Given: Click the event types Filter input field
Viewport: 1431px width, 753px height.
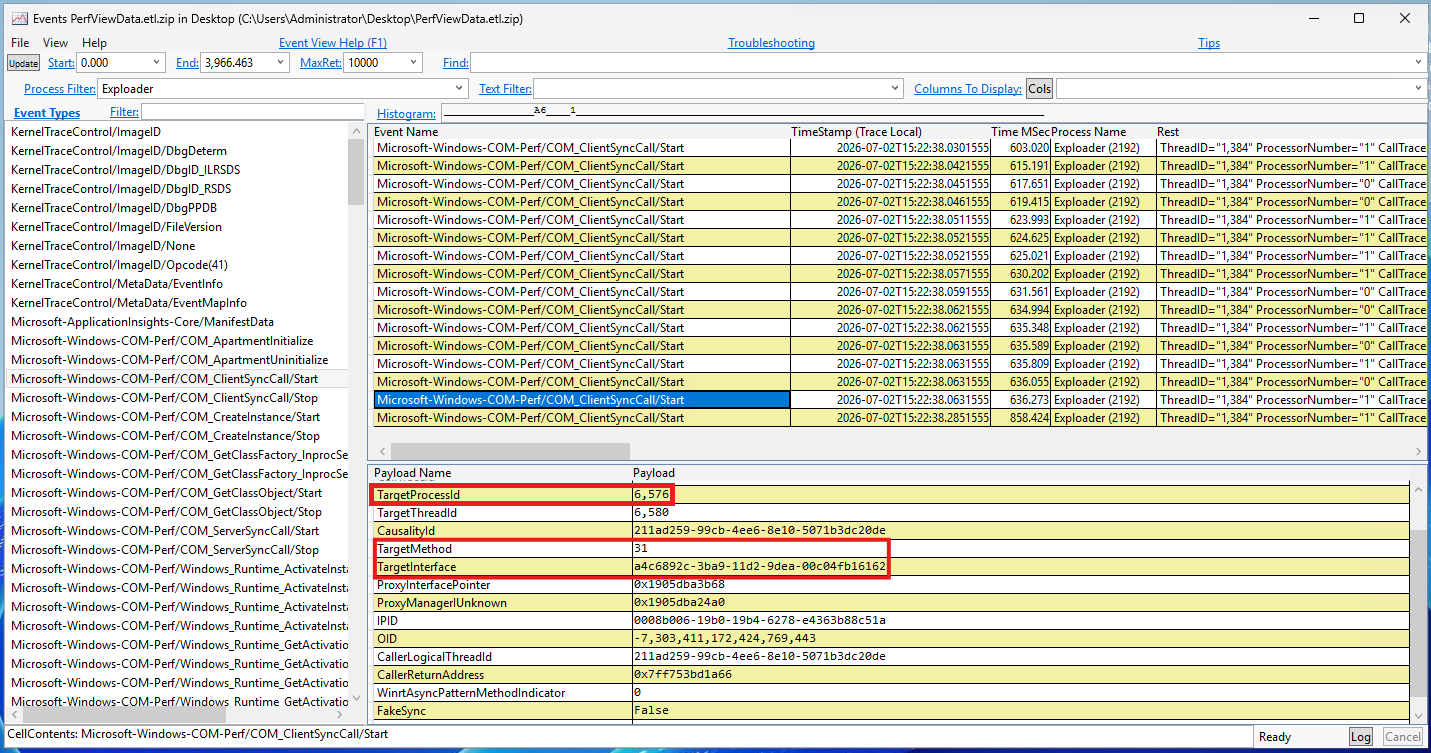Looking at the screenshot, I should point(253,112).
